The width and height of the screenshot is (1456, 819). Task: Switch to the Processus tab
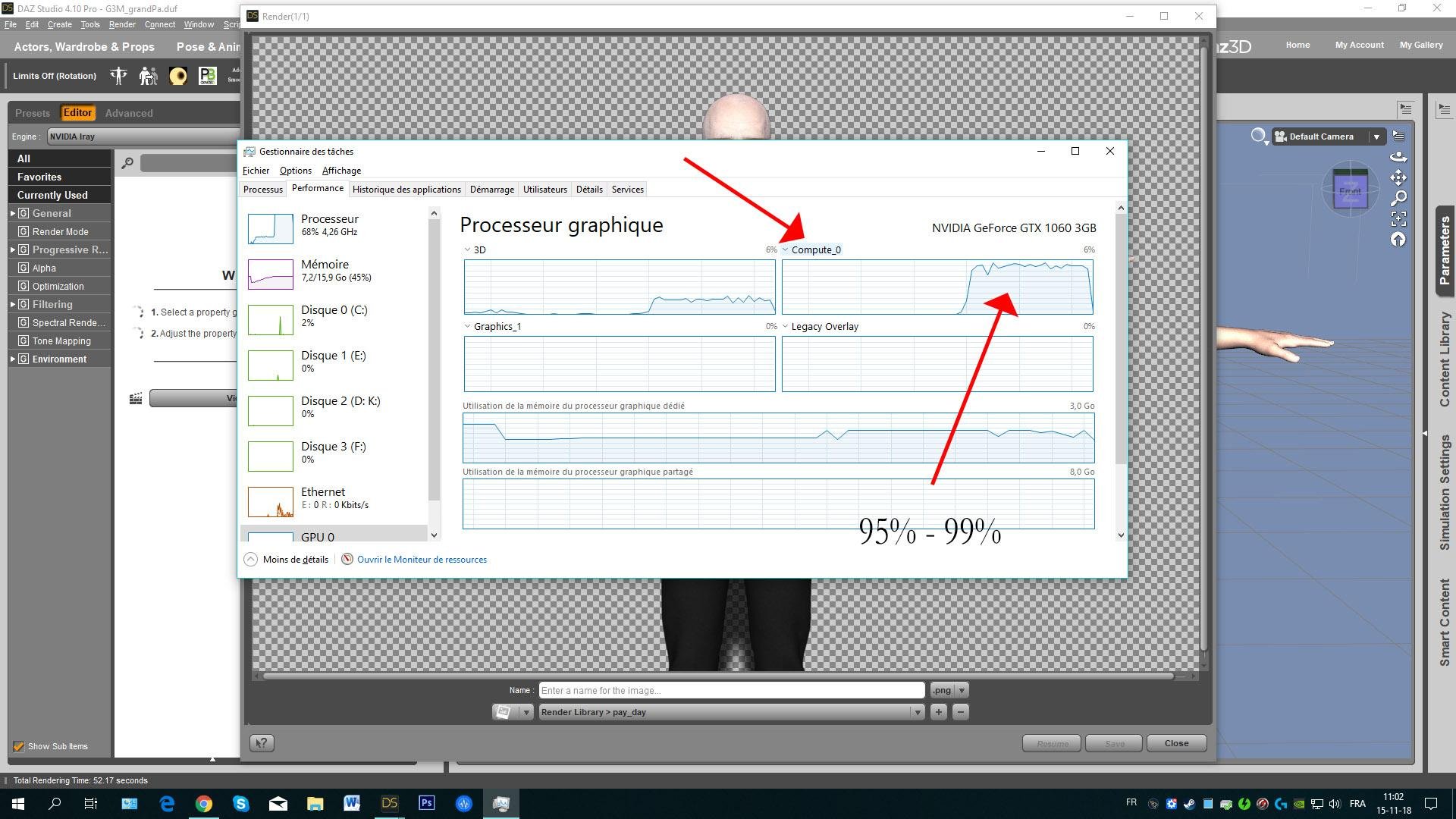pyautogui.click(x=262, y=190)
